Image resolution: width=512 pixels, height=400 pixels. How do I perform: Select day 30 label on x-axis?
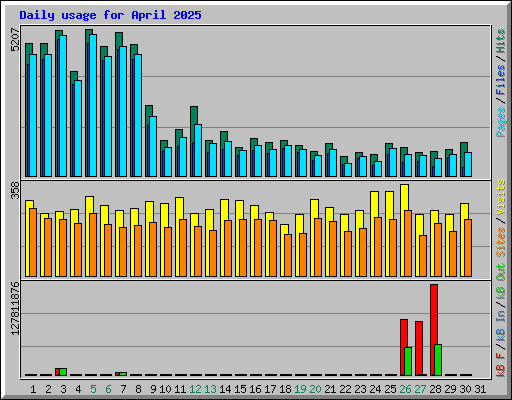coord(465,389)
